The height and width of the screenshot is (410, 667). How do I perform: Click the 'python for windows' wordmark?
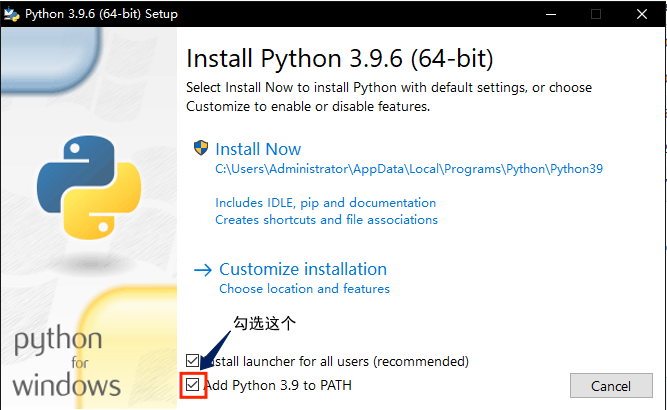click(66, 362)
